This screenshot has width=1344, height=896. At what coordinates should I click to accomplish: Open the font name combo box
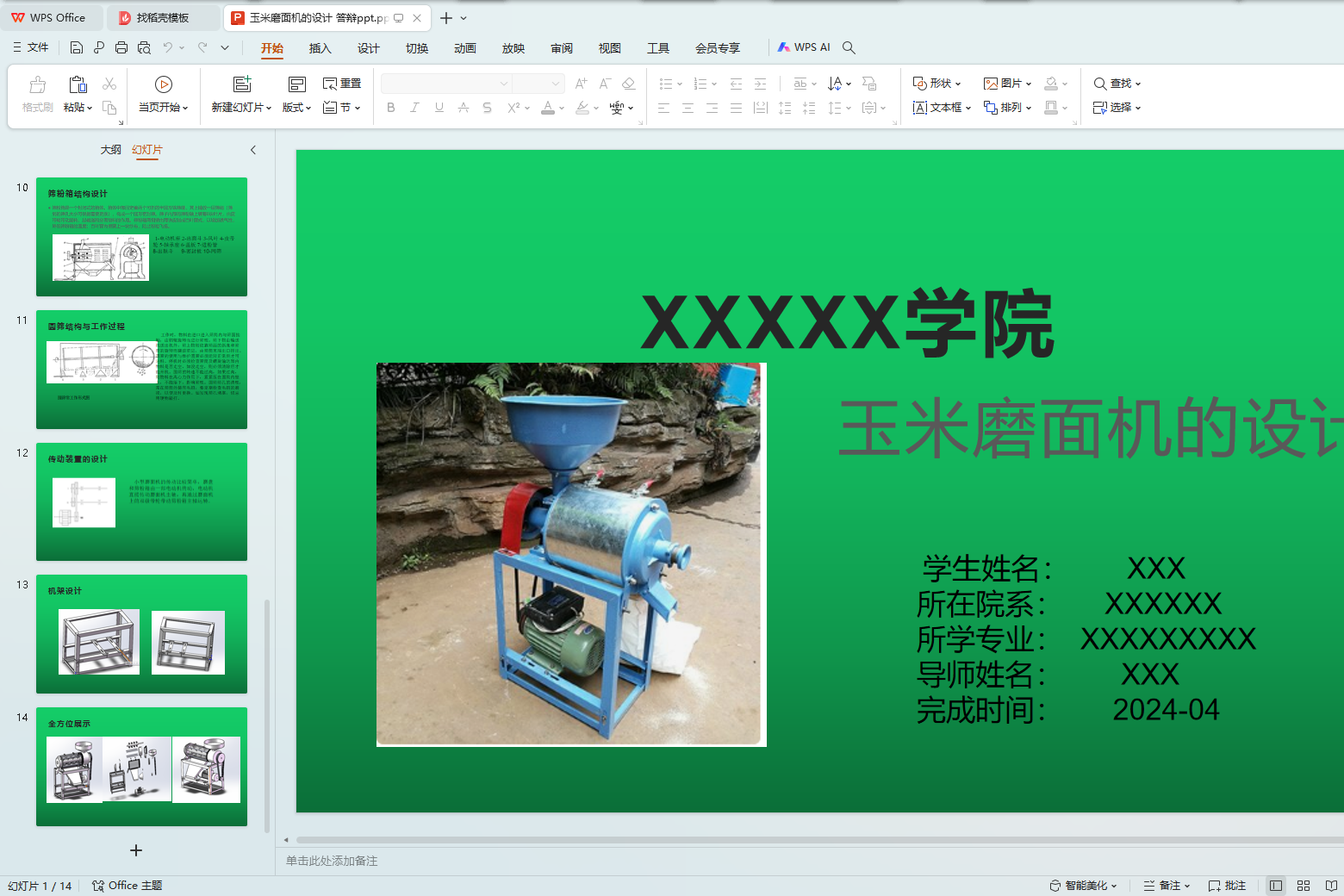[446, 84]
